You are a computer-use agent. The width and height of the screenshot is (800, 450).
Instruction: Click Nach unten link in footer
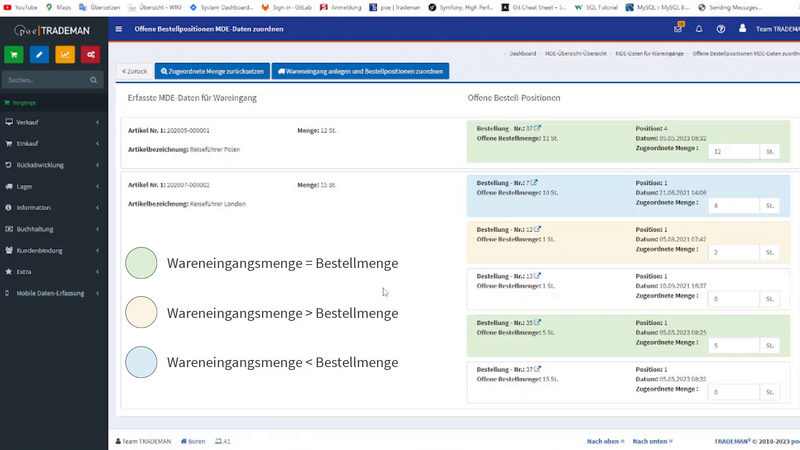tap(653, 441)
